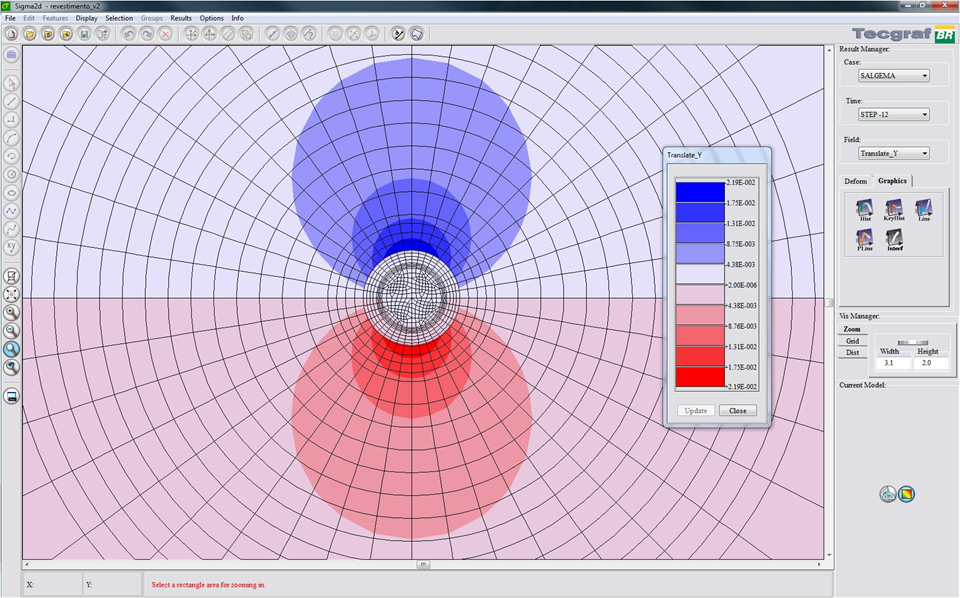Click Close button in Translate_Y legend
The height and width of the screenshot is (598, 960).
(x=738, y=411)
